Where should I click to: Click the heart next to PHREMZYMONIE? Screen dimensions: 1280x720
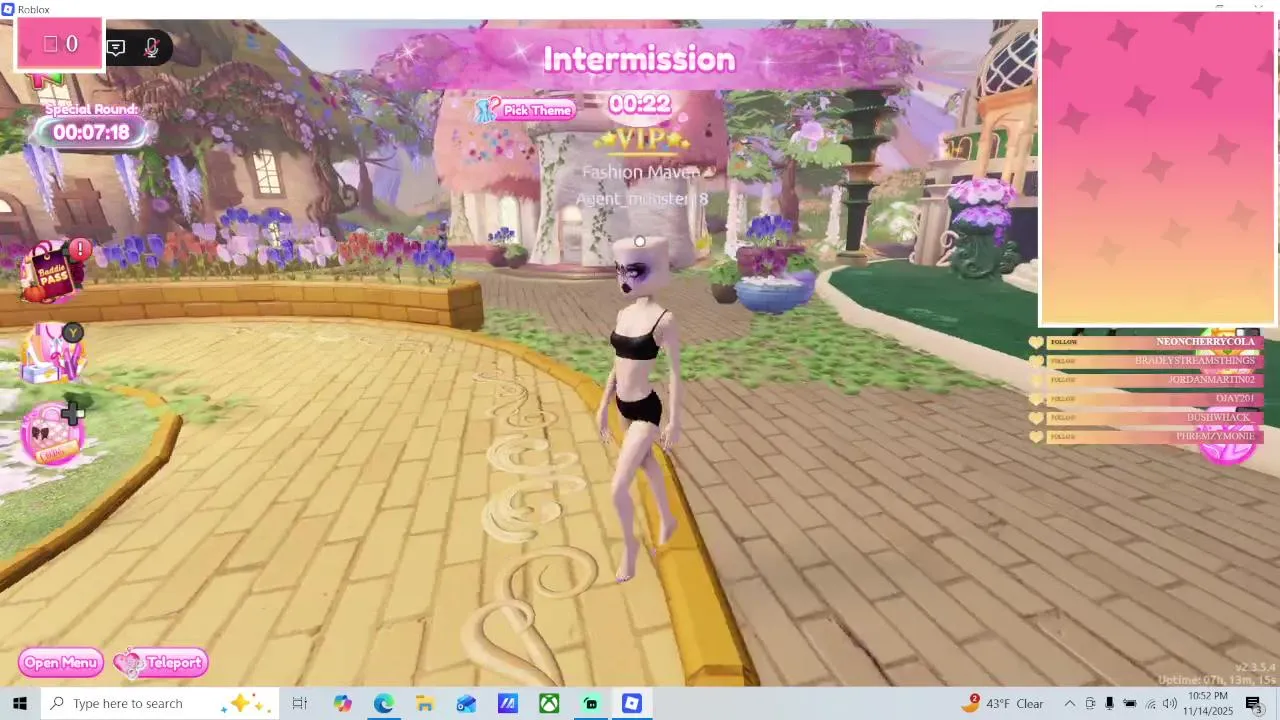click(x=1036, y=437)
